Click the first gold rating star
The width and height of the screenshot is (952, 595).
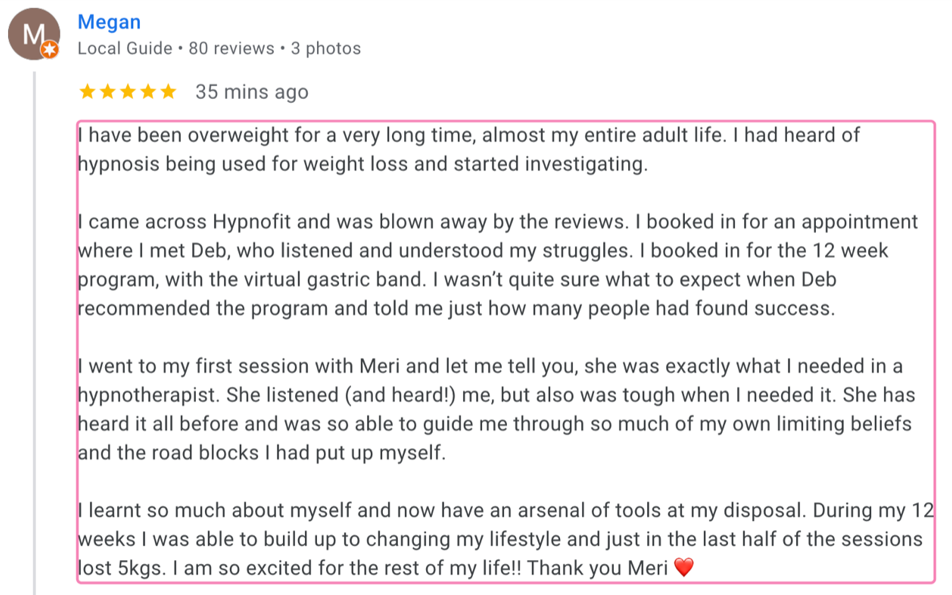pyautogui.click(x=87, y=92)
